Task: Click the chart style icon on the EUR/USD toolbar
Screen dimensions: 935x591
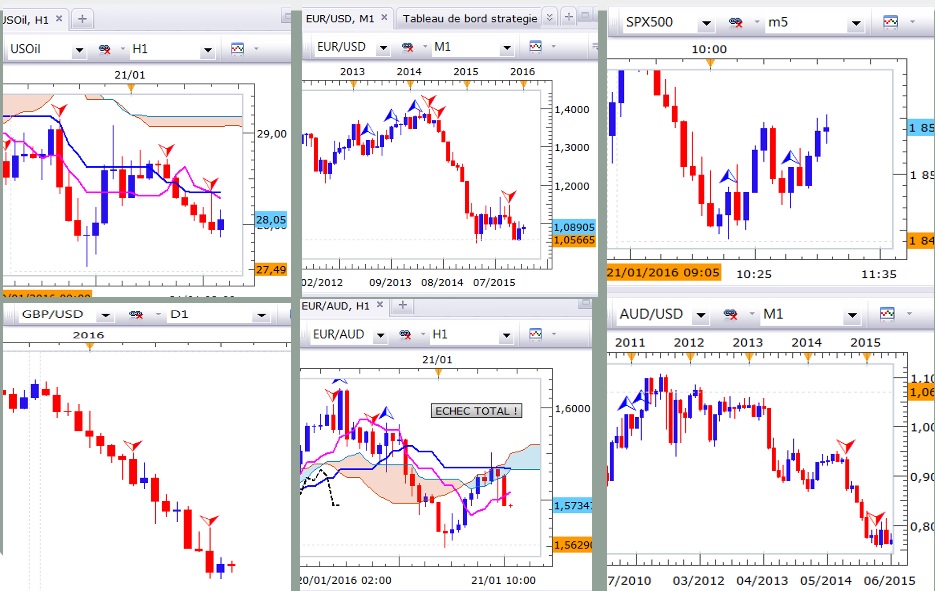Action: (x=535, y=46)
